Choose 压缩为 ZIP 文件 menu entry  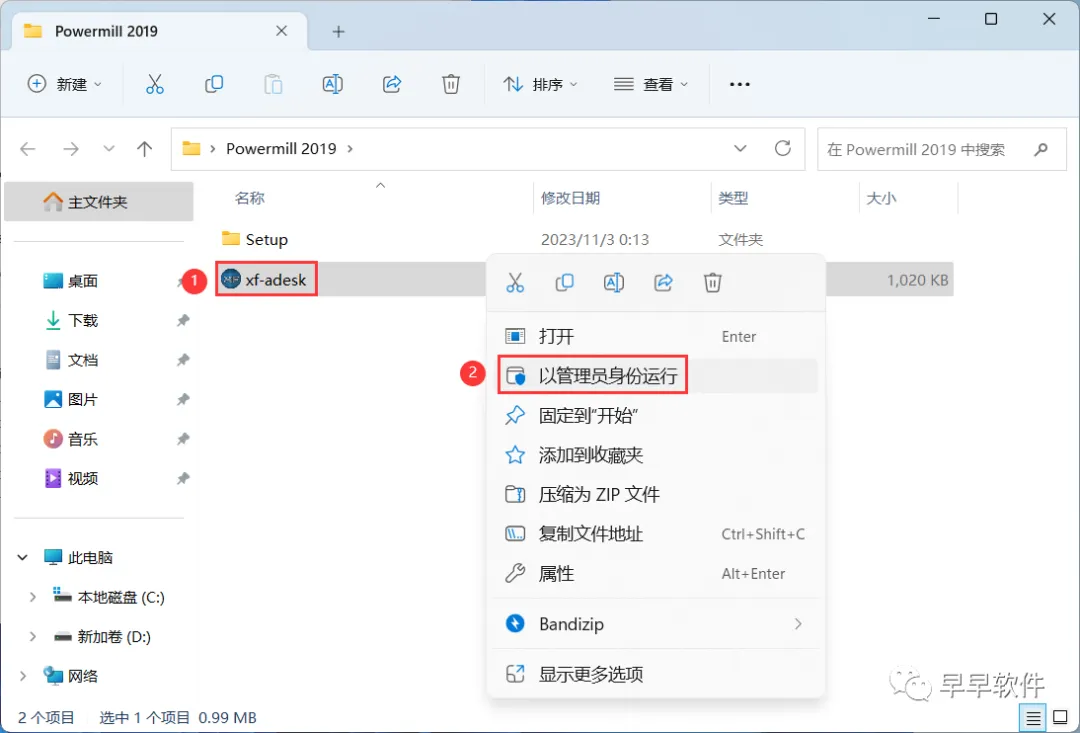click(656, 494)
